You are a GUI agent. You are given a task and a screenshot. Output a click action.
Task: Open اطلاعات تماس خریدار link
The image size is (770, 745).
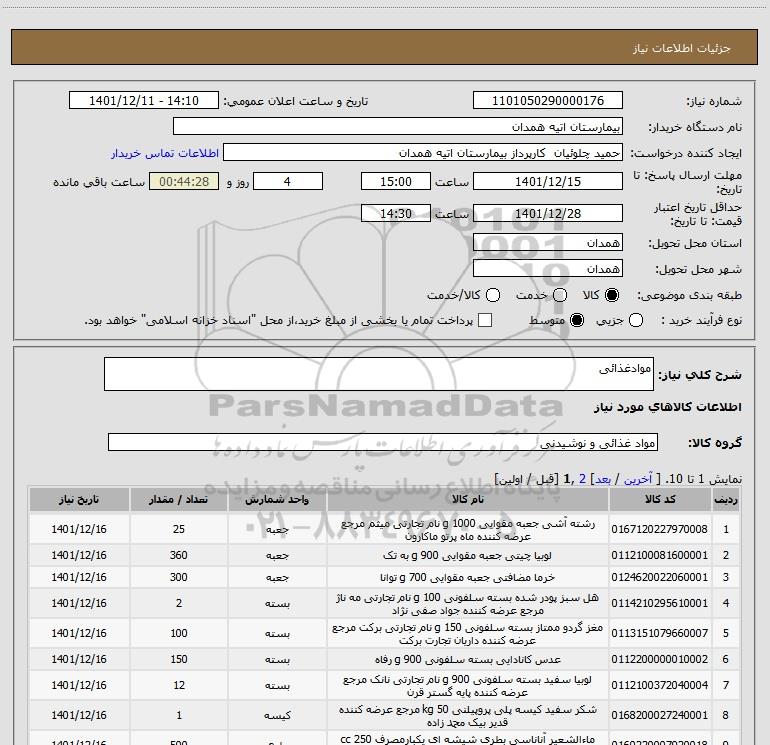(165, 153)
